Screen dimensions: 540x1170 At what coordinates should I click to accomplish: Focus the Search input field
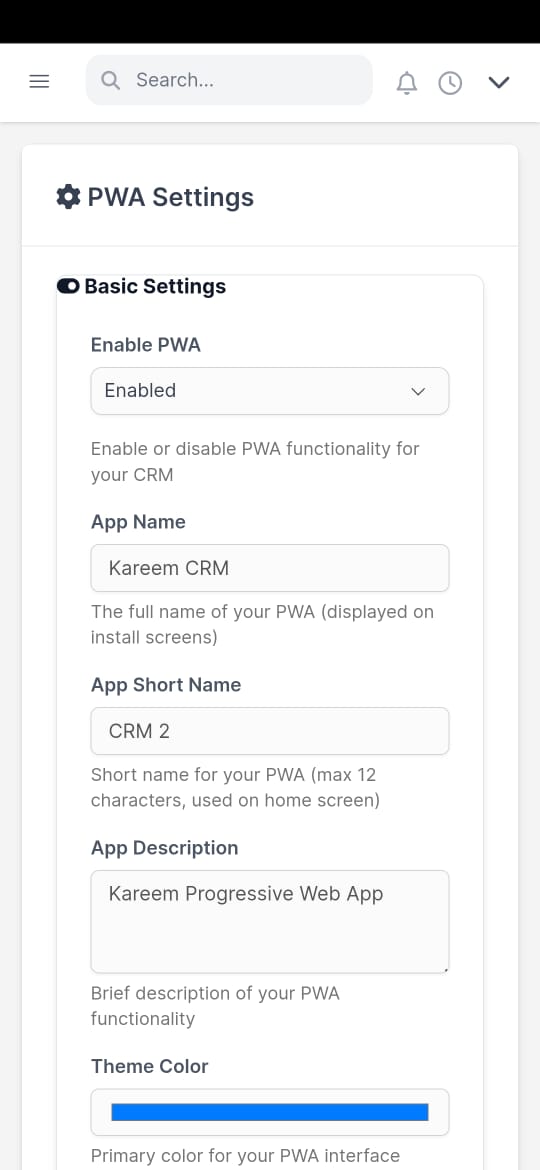(229, 80)
